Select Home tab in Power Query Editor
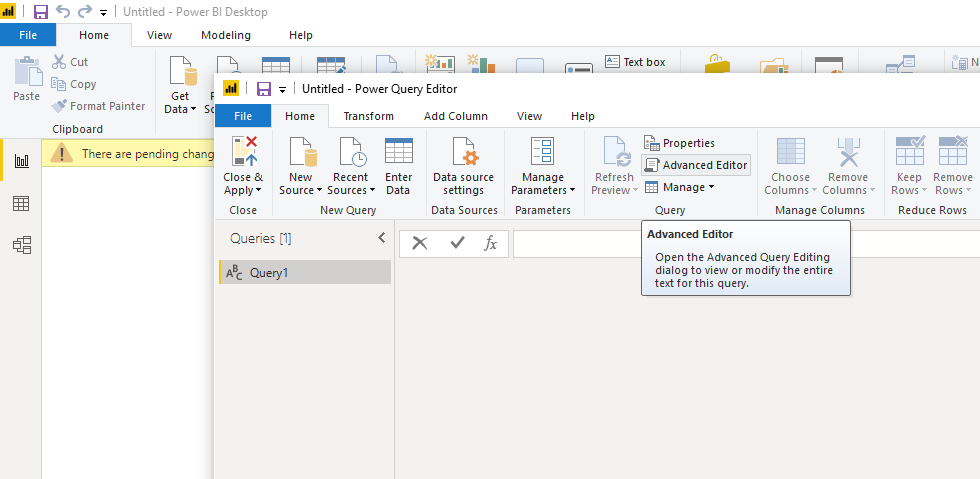Image resolution: width=980 pixels, height=479 pixels. coord(300,116)
